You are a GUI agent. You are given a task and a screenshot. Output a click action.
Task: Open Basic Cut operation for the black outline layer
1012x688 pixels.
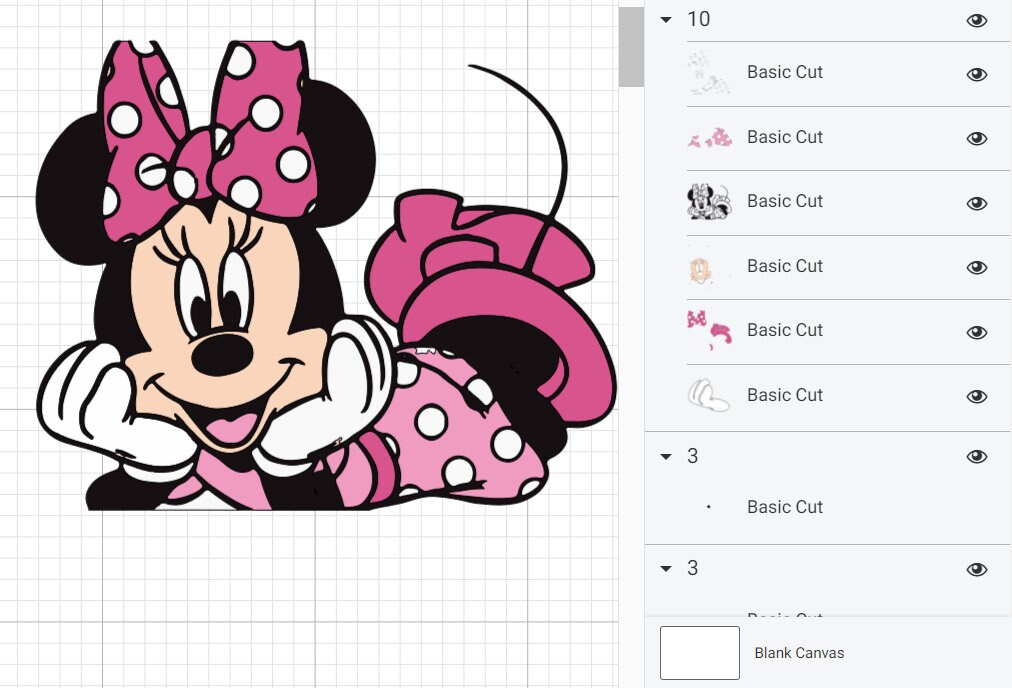784,201
